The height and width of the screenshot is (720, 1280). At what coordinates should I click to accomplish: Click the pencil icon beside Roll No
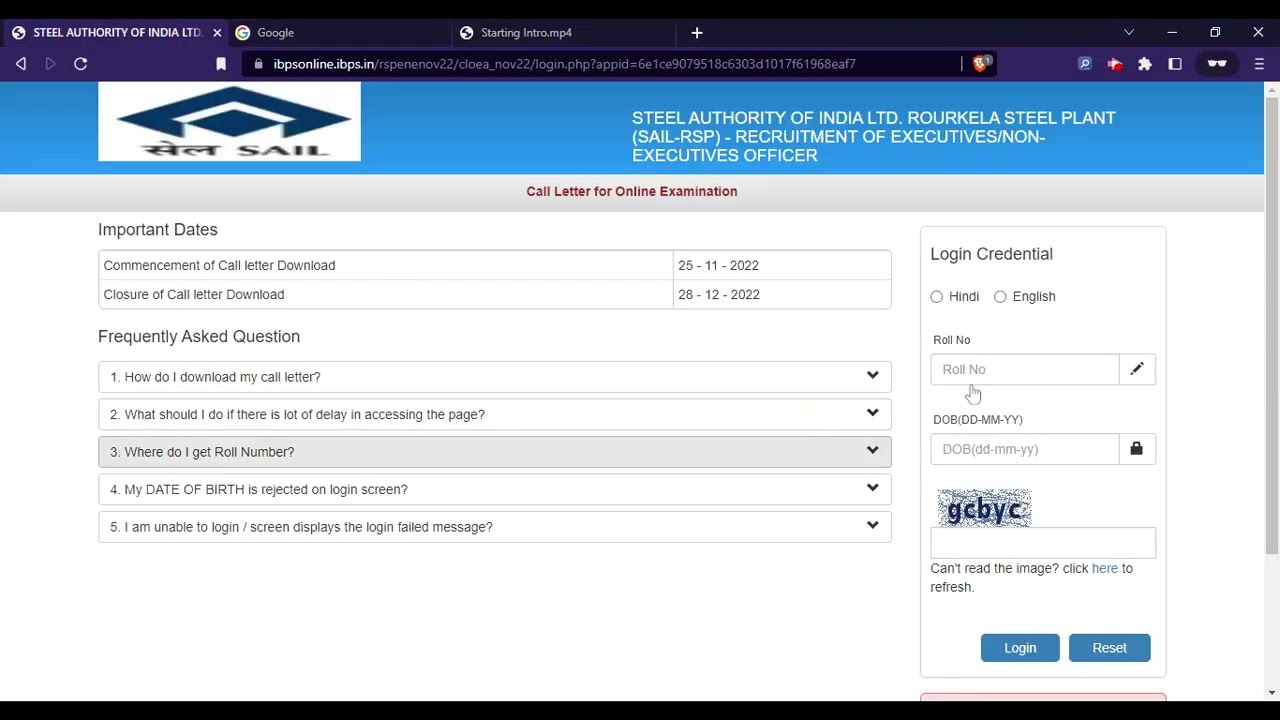[1137, 369]
